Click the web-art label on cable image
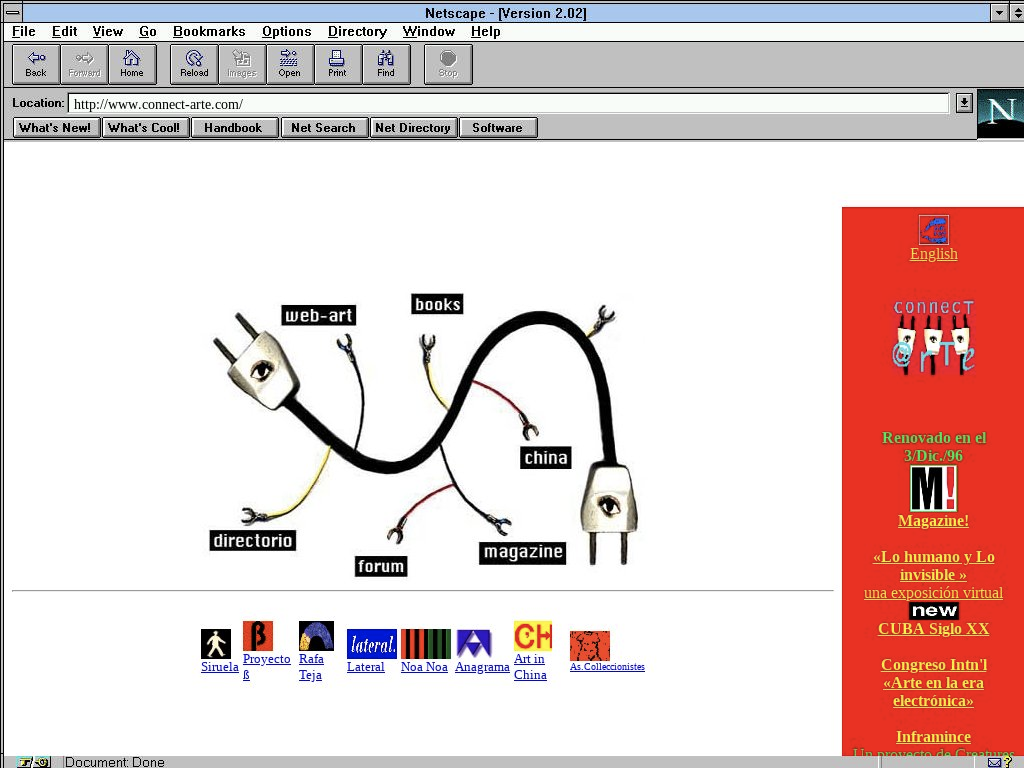 318,316
